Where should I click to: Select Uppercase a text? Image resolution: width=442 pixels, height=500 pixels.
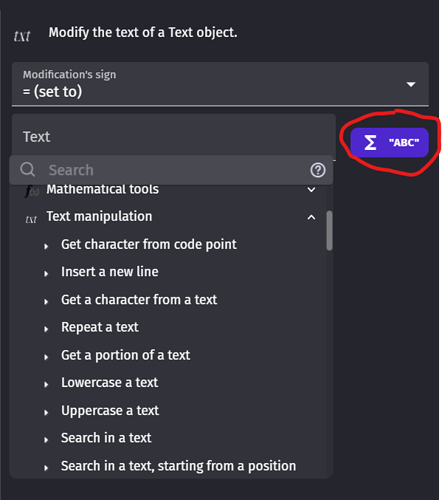(110, 410)
